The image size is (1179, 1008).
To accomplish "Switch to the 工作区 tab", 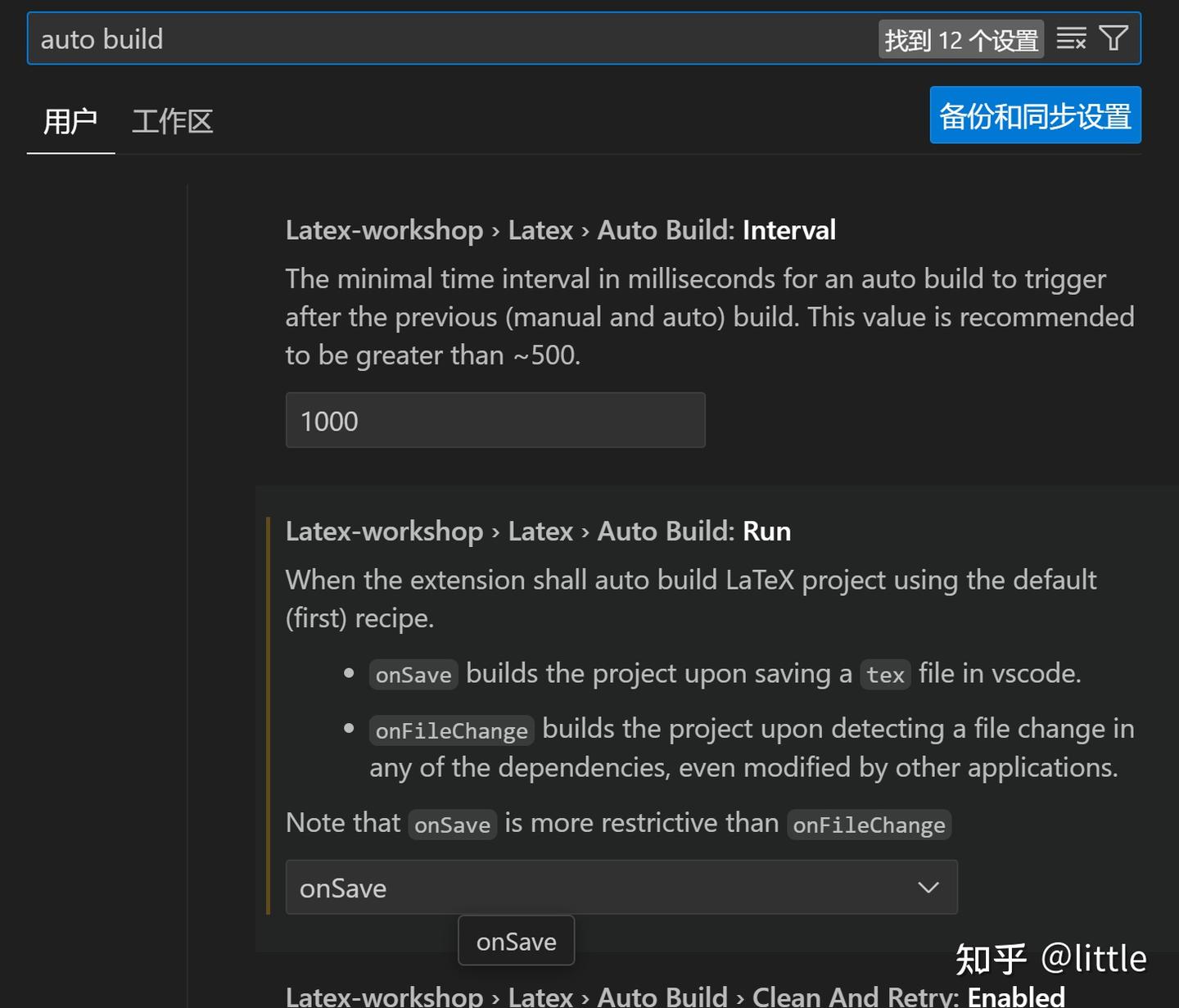I will point(172,121).
